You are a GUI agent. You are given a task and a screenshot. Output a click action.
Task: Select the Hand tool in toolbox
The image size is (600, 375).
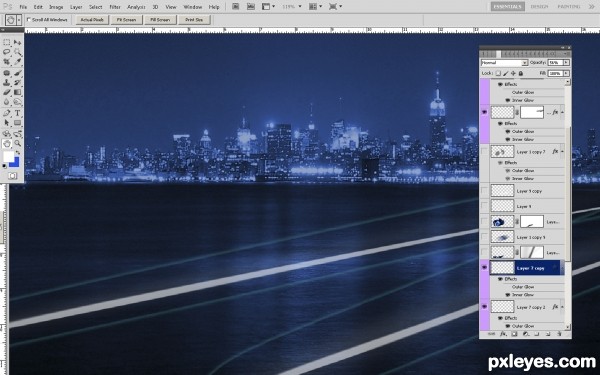[7, 143]
